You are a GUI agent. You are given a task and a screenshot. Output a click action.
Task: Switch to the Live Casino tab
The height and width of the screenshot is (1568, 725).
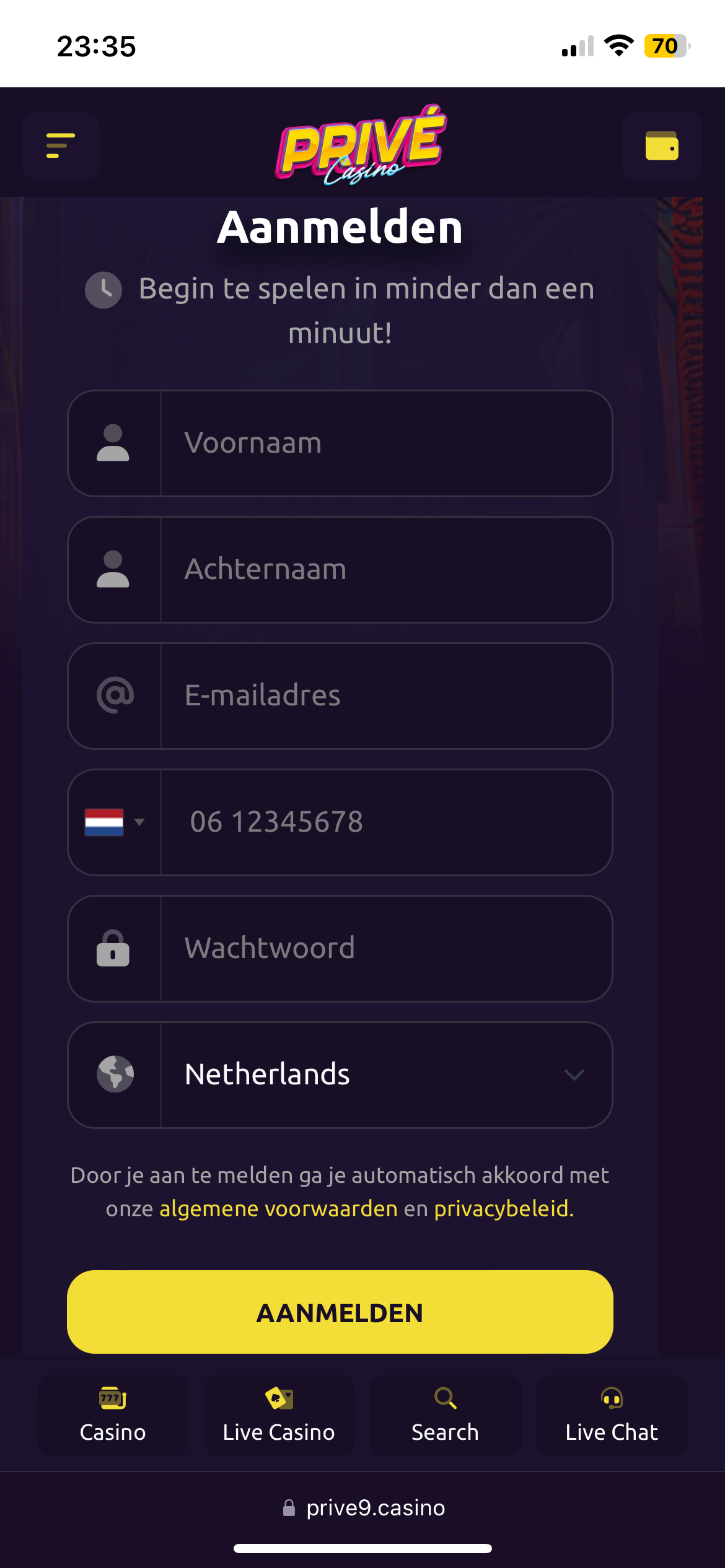(279, 1416)
